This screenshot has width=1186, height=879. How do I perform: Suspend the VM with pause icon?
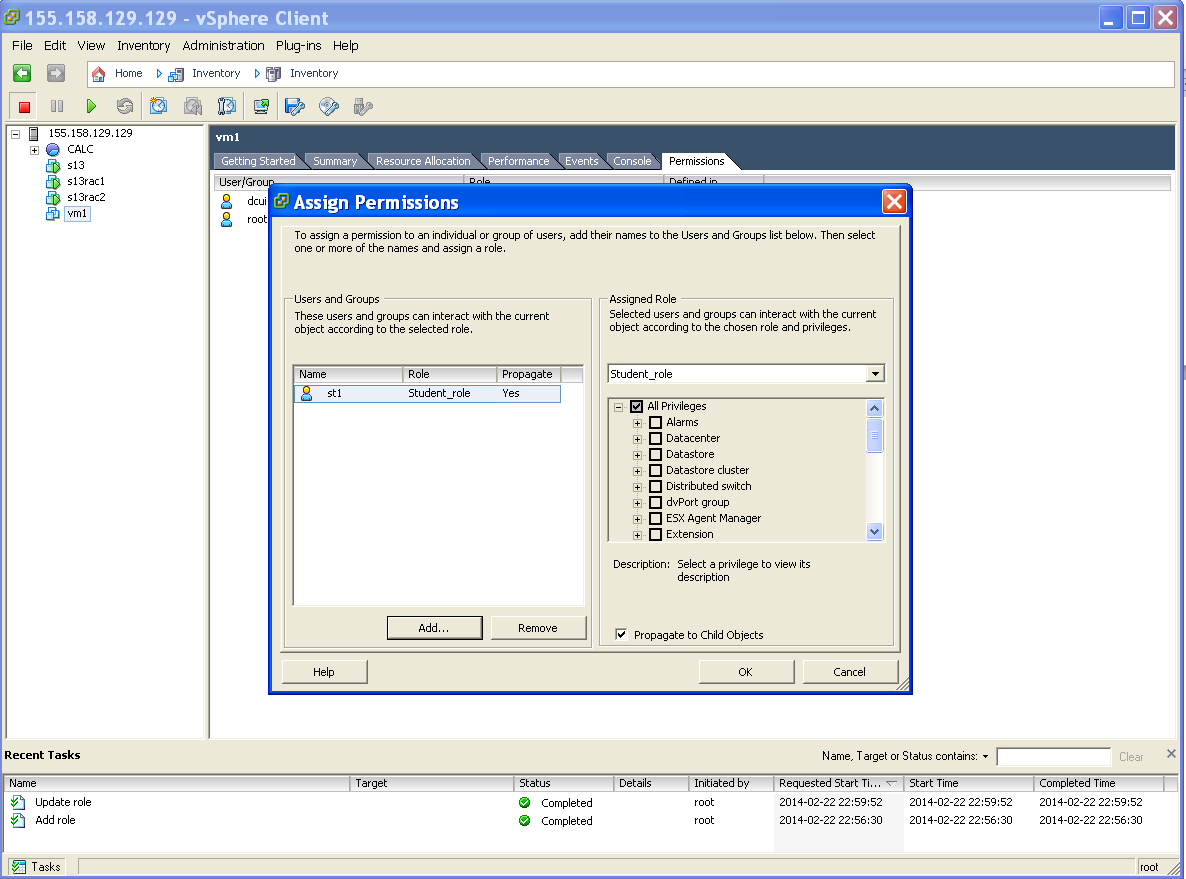[57, 107]
